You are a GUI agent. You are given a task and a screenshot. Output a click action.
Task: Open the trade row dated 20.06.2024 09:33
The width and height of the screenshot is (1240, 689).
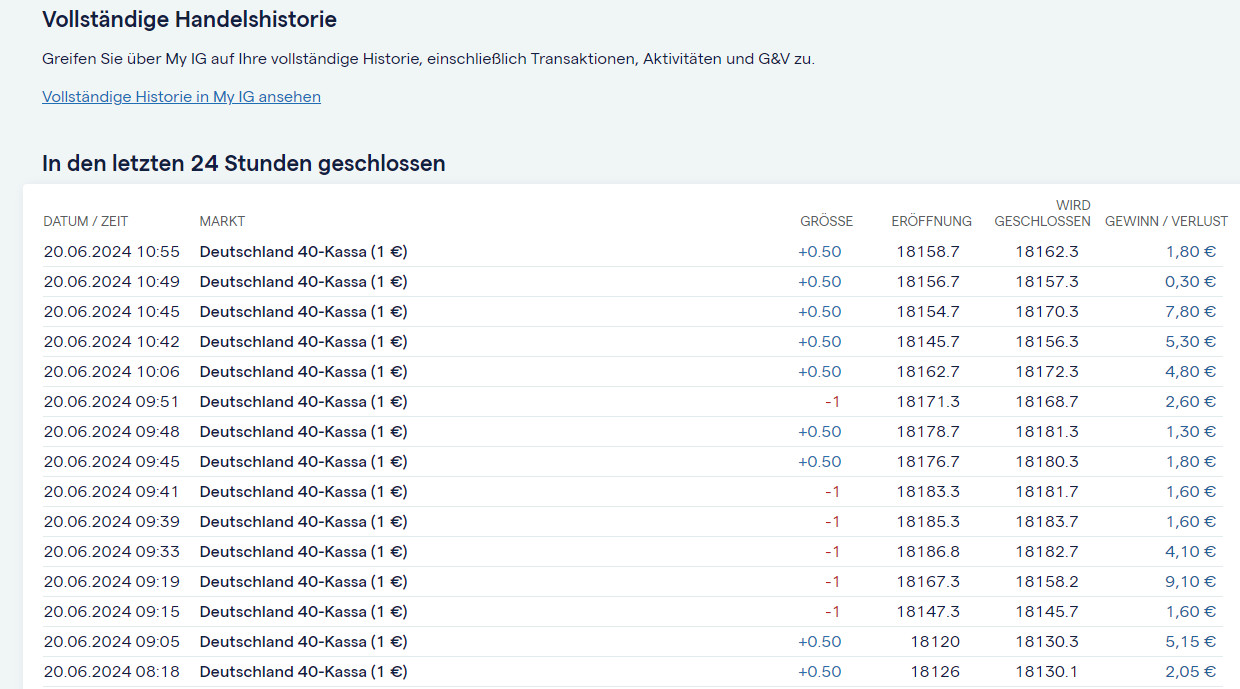coord(112,552)
